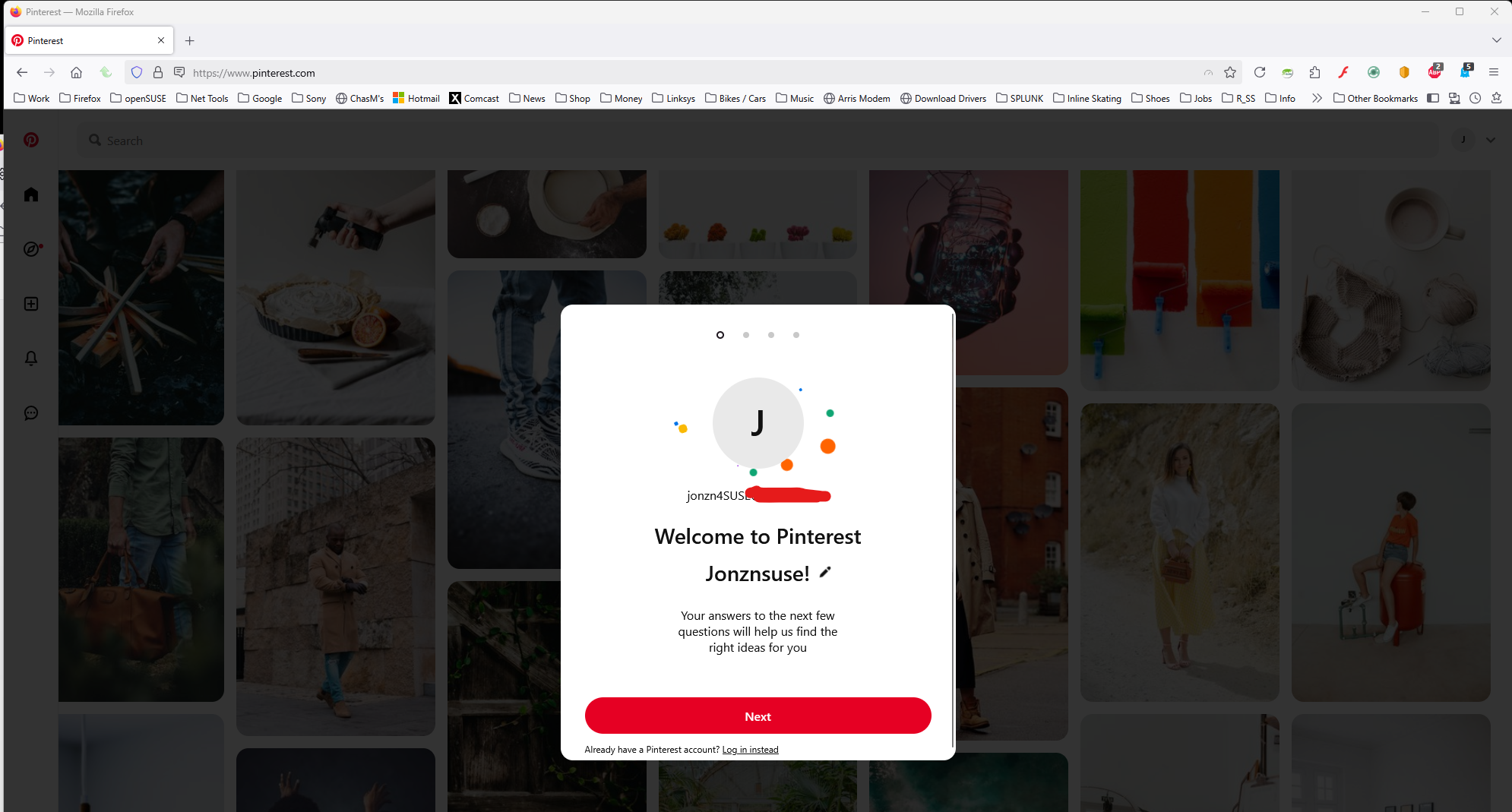The height and width of the screenshot is (812, 1512).
Task: Click the J profile avatar in header
Action: [1463, 141]
